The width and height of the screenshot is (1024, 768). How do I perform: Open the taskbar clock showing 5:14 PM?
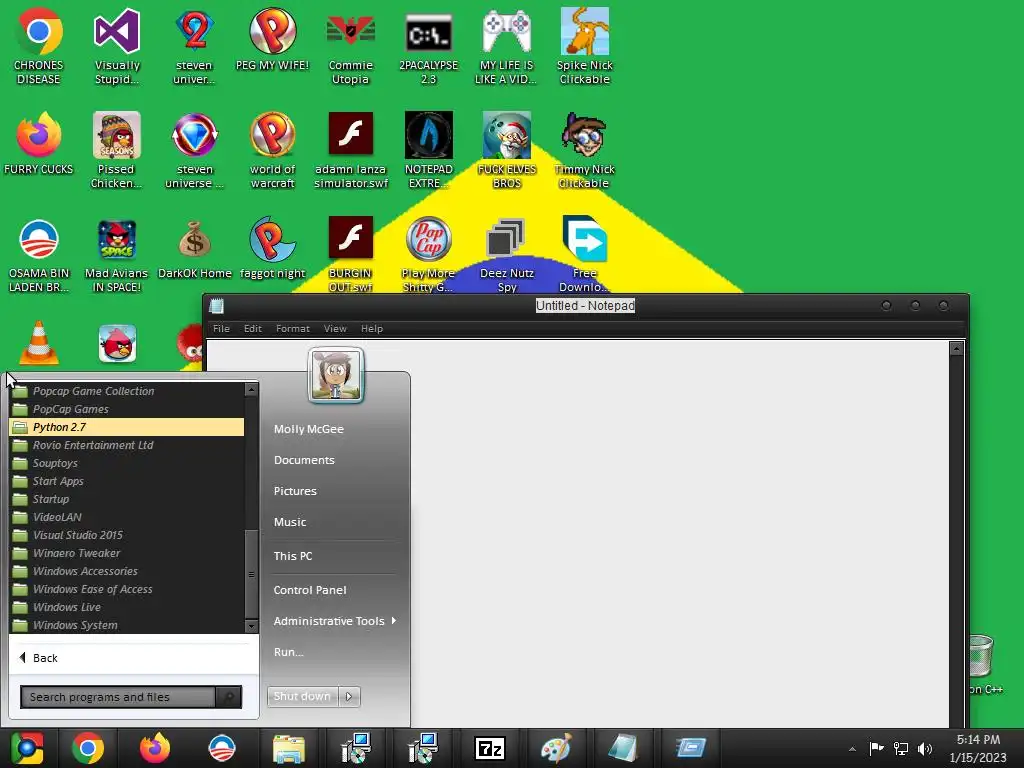tap(978, 748)
